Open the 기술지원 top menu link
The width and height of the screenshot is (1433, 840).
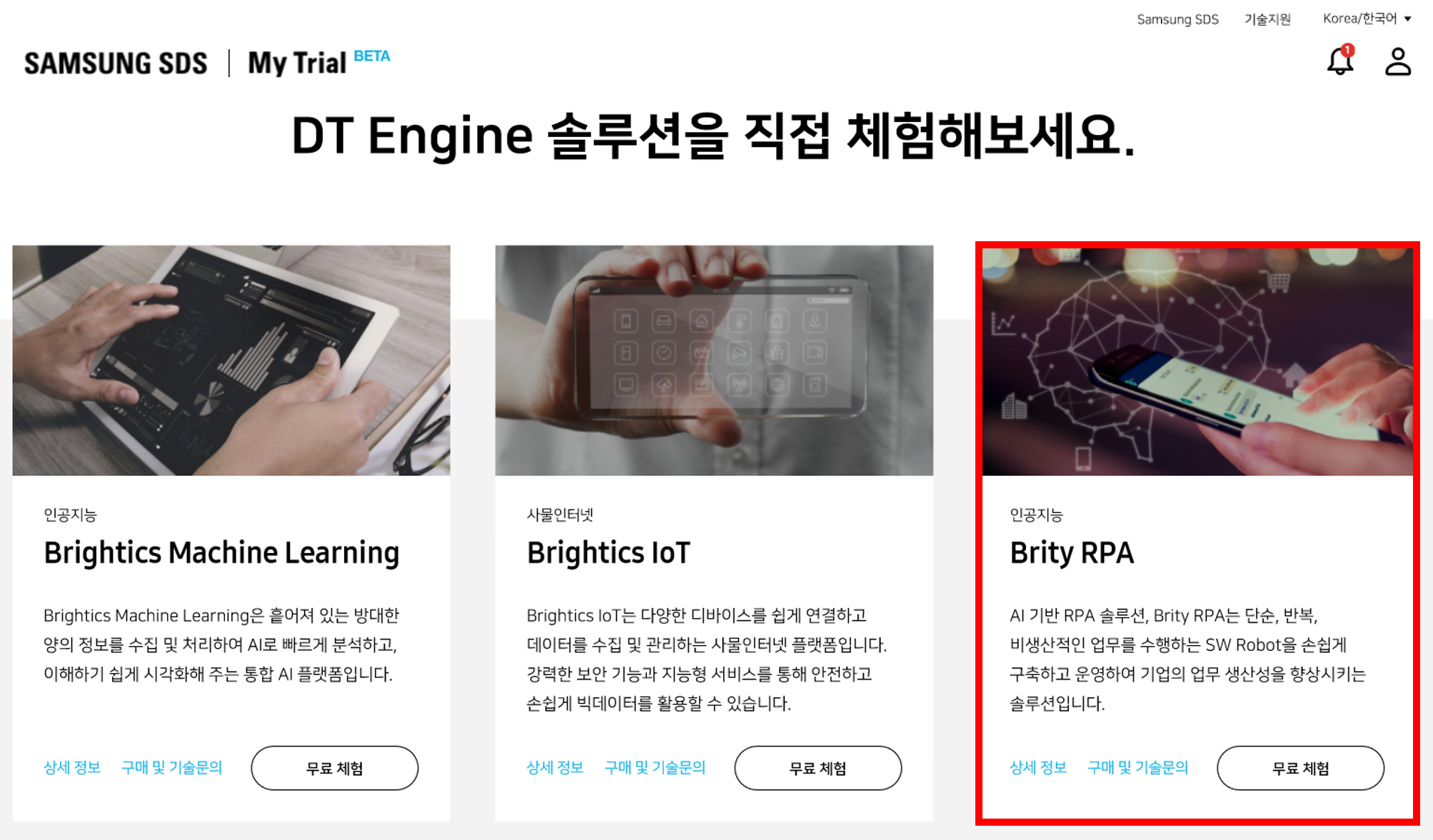click(1267, 19)
